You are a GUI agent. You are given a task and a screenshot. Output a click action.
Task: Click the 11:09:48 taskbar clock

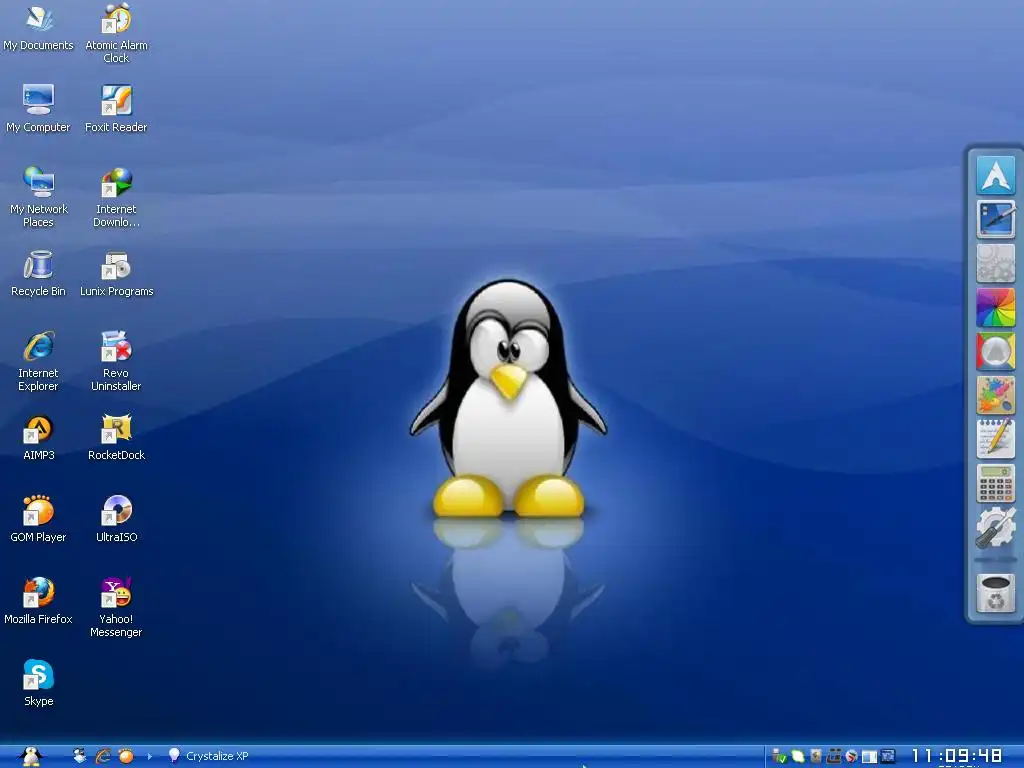click(957, 756)
